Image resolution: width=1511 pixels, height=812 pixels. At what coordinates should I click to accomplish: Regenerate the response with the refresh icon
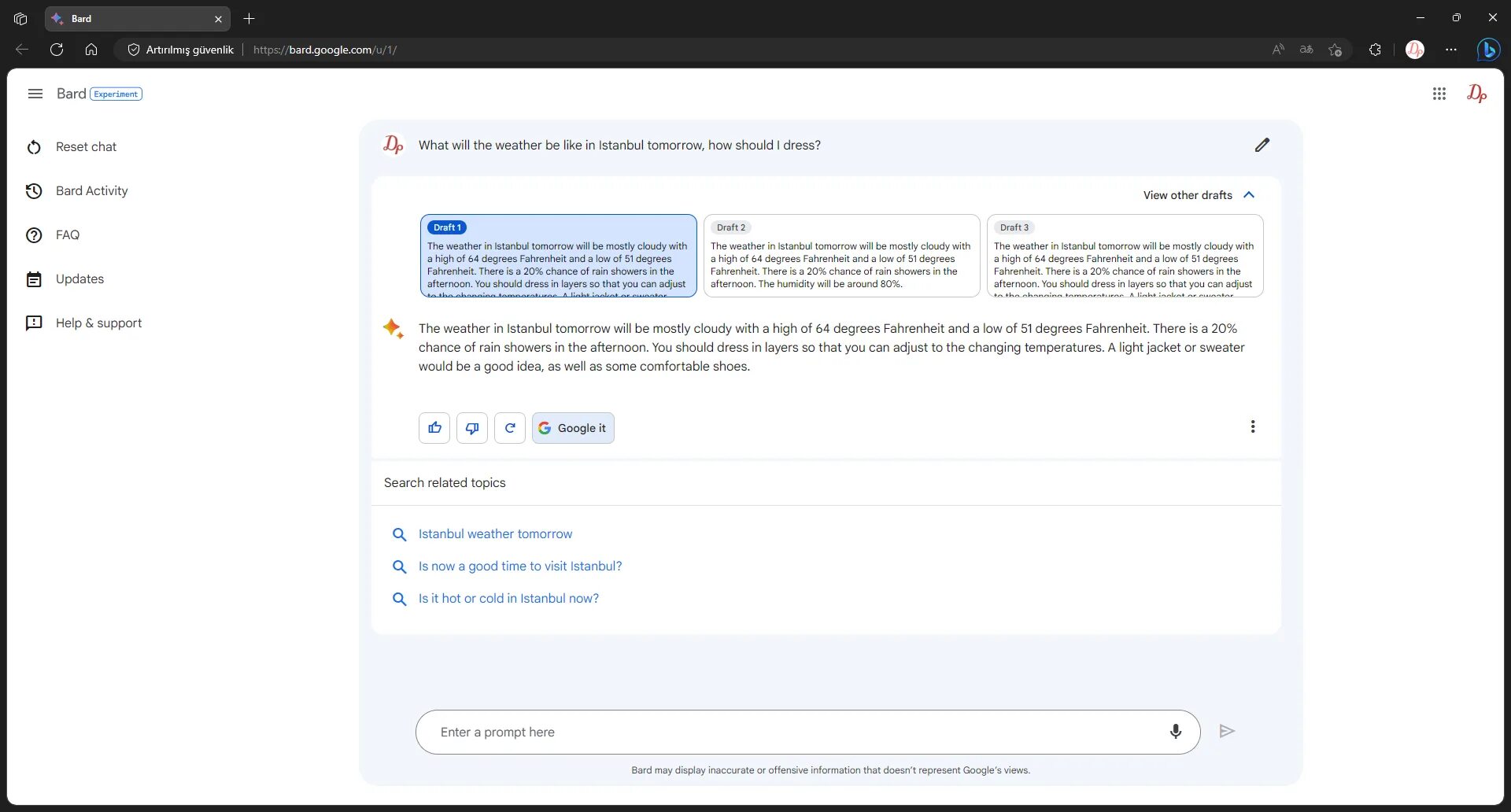pos(510,428)
